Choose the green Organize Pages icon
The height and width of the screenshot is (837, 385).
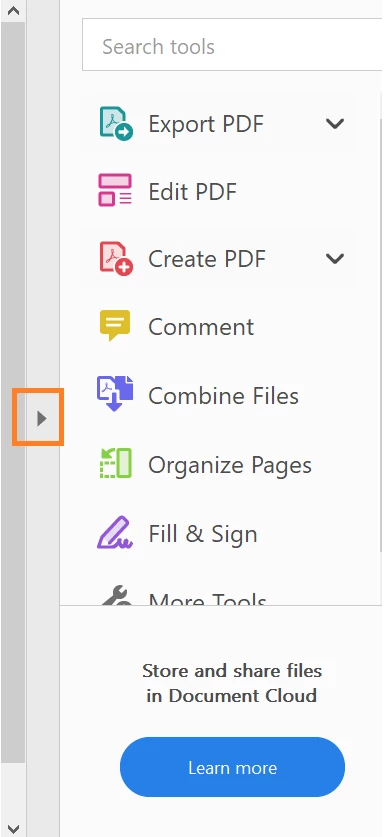[115, 463]
